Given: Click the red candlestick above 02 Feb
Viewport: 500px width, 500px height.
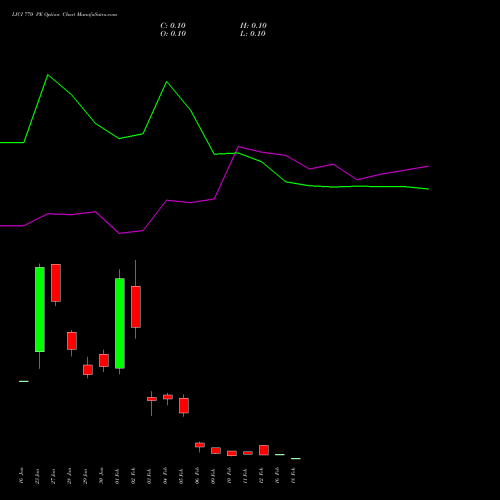Looking at the screenshot, I should (136, 307).
